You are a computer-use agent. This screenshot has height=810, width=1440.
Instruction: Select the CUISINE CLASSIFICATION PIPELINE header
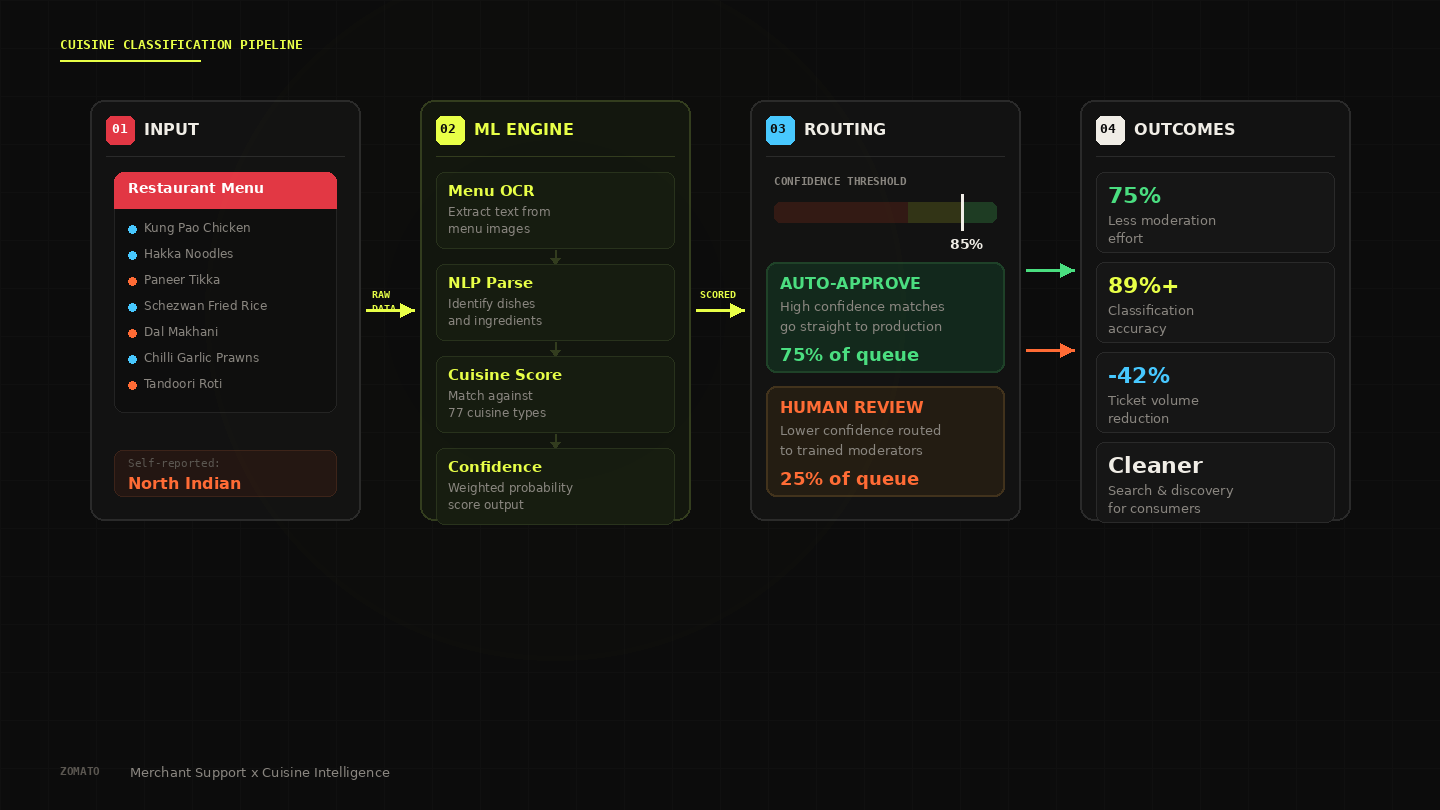[181, 44]
